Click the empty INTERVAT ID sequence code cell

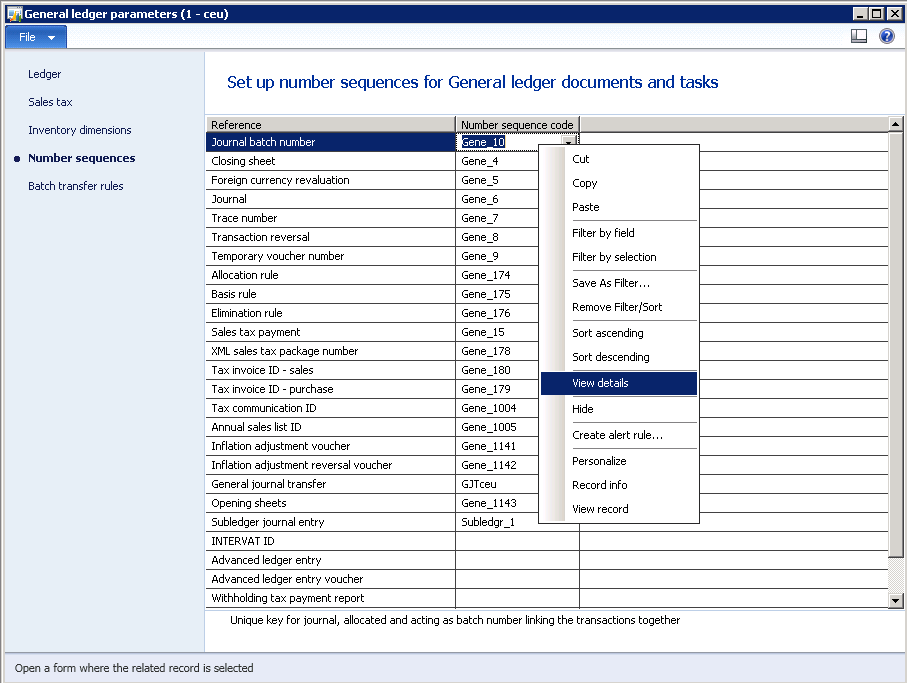[x=516, y=541]
